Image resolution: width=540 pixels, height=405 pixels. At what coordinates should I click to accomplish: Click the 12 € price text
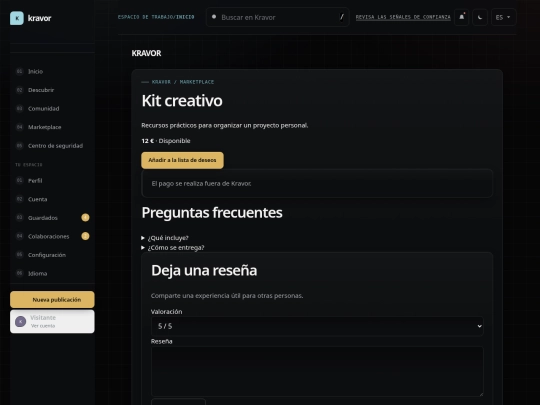pyautogui.click(x=147, y=141)
